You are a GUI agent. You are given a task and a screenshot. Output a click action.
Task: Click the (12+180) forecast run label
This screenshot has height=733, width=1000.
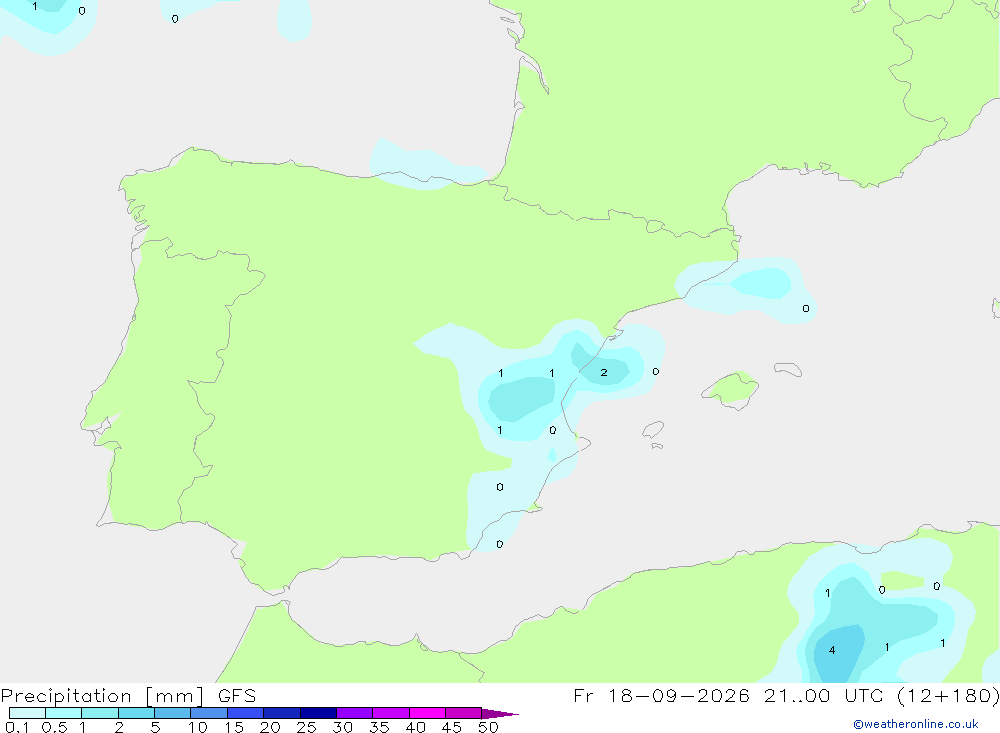point(948,695)
